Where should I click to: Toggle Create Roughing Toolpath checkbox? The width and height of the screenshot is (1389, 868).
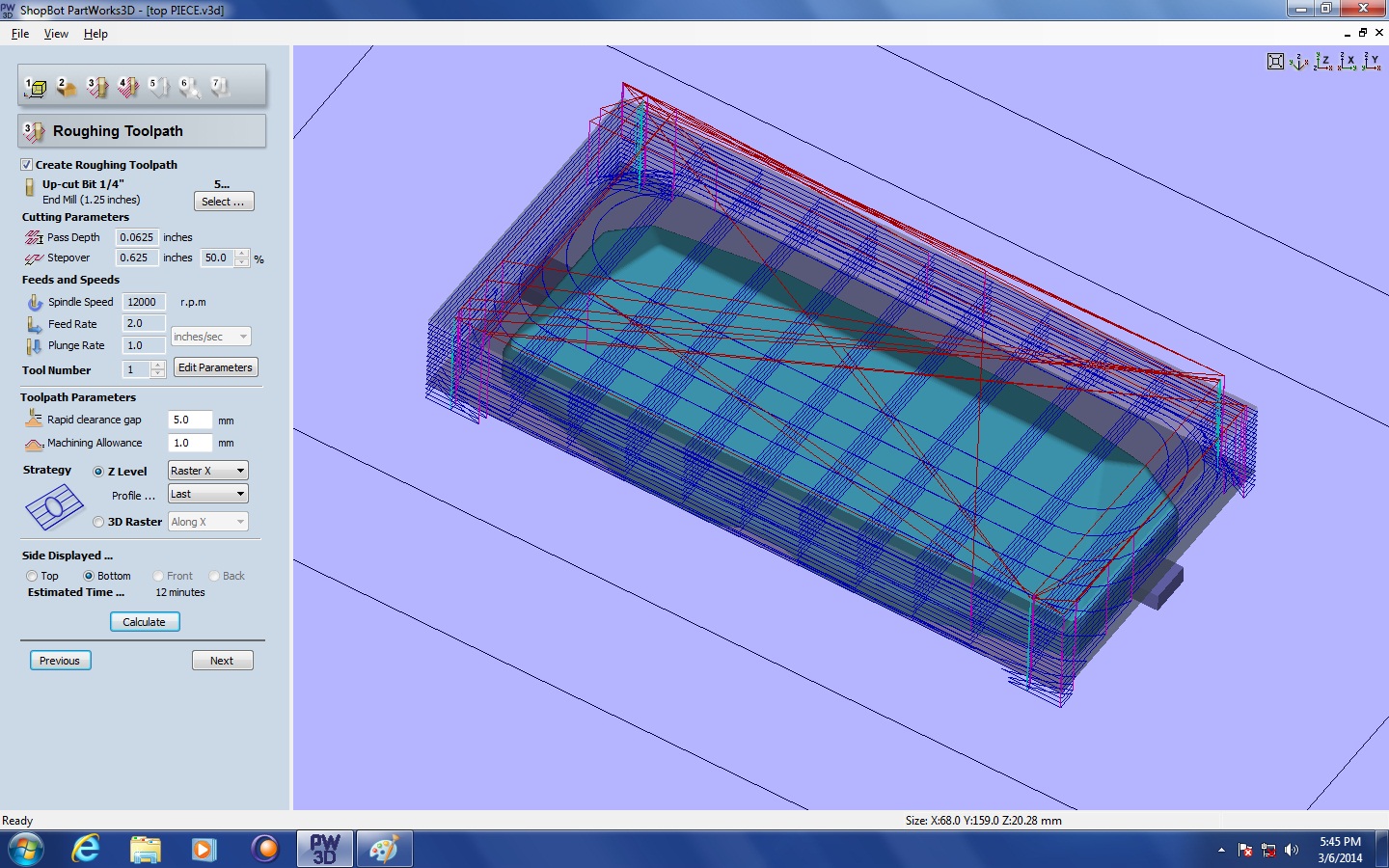pyautogui.click(x=27, y=165)
